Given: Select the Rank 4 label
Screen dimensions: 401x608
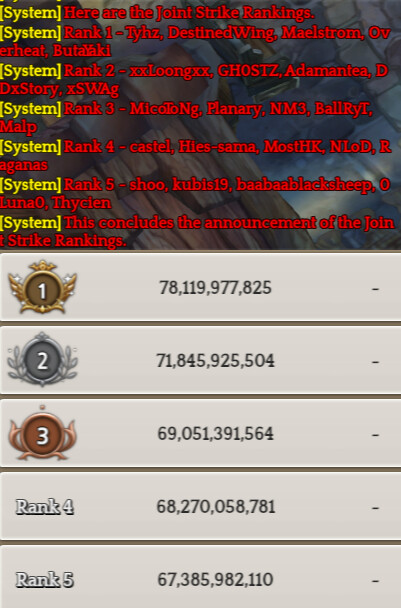Looking at the screenshot, I should tap(45, 506).
